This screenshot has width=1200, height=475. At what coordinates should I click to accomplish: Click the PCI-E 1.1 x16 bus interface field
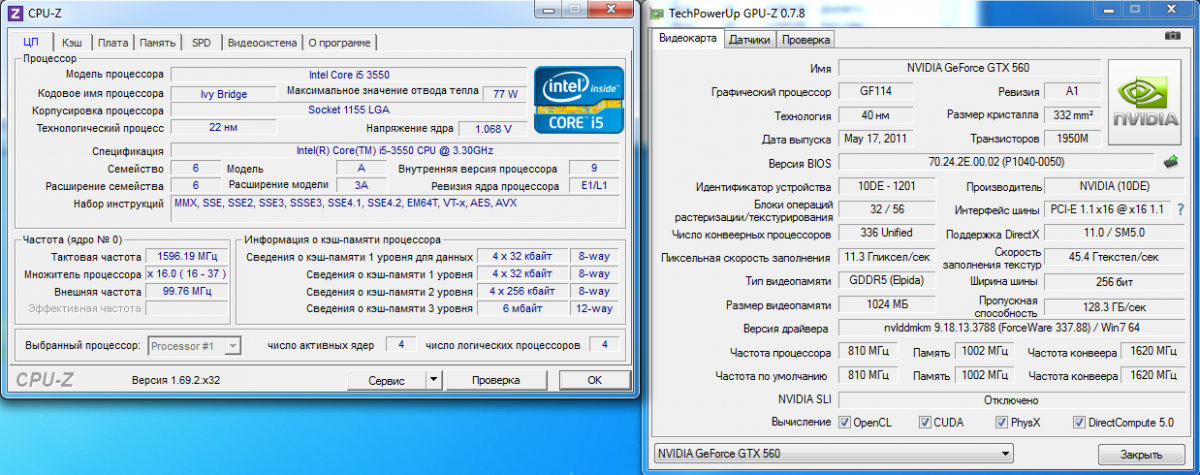(x=1110, y=210)
